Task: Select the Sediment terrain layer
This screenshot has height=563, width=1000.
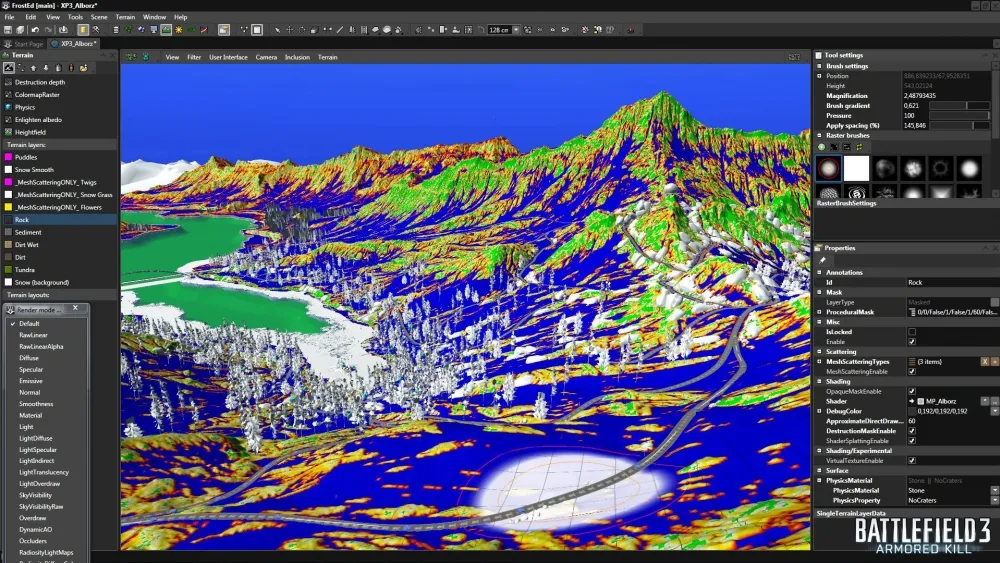Action: pos(28,232)
